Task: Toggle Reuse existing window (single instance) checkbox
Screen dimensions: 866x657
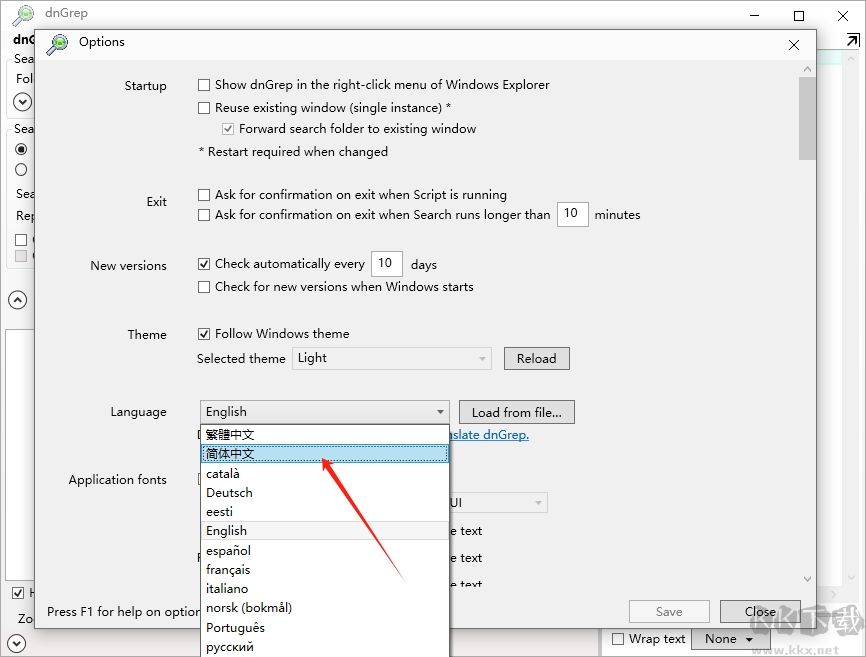Action: (204, 108)
